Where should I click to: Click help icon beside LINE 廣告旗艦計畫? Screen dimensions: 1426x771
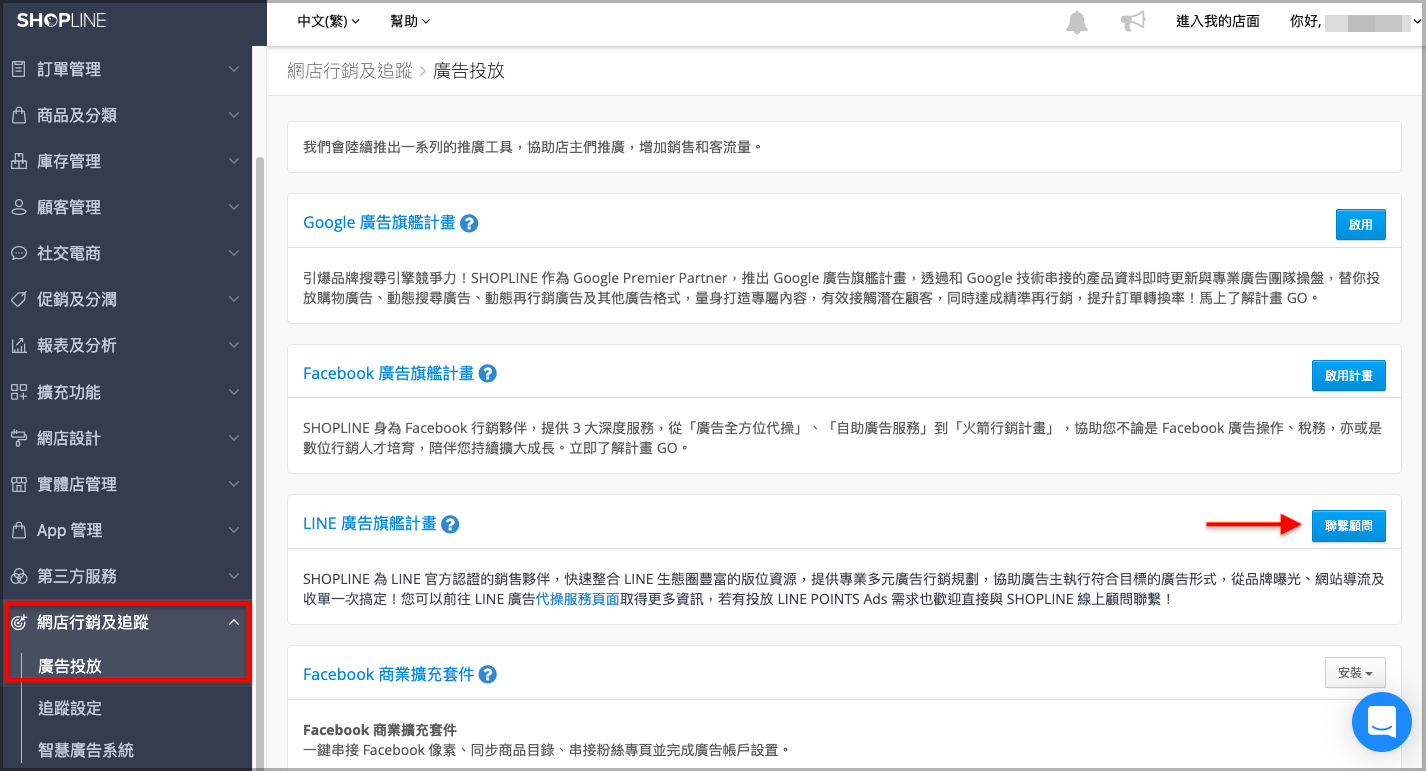(x=450, y=525)
